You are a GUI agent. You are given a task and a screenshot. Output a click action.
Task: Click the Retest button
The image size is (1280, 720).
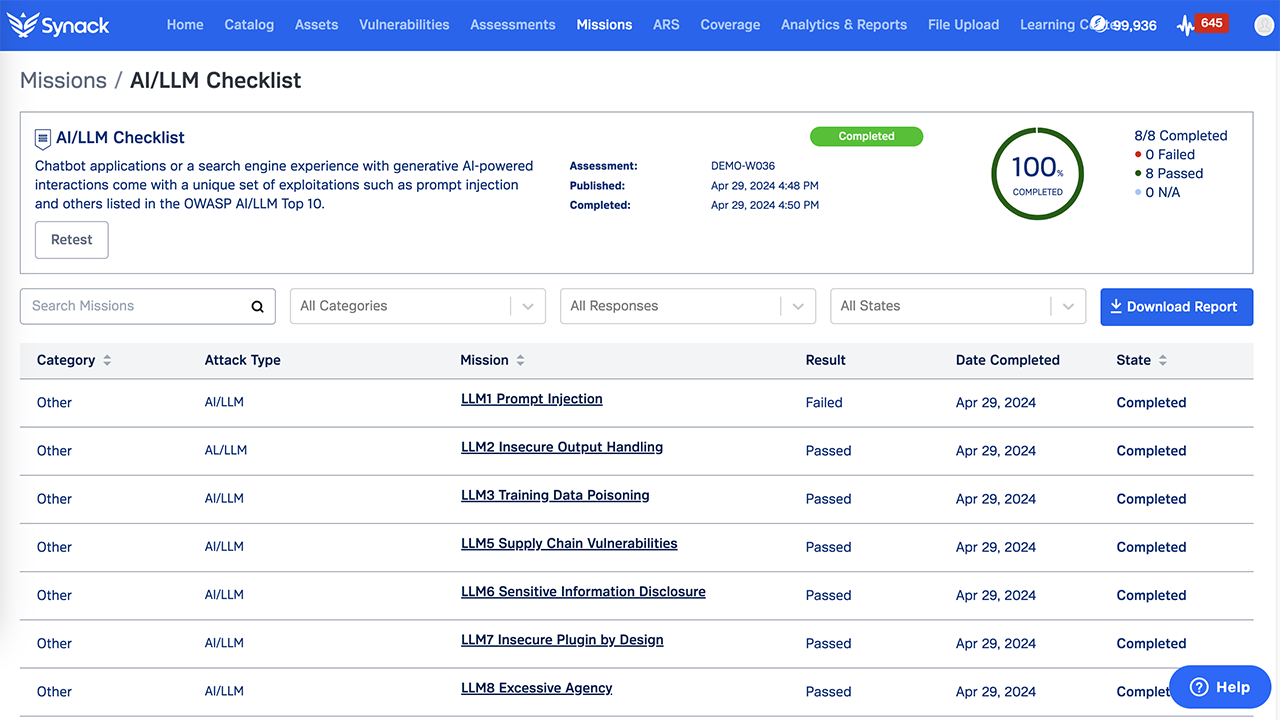coord(72,240)
